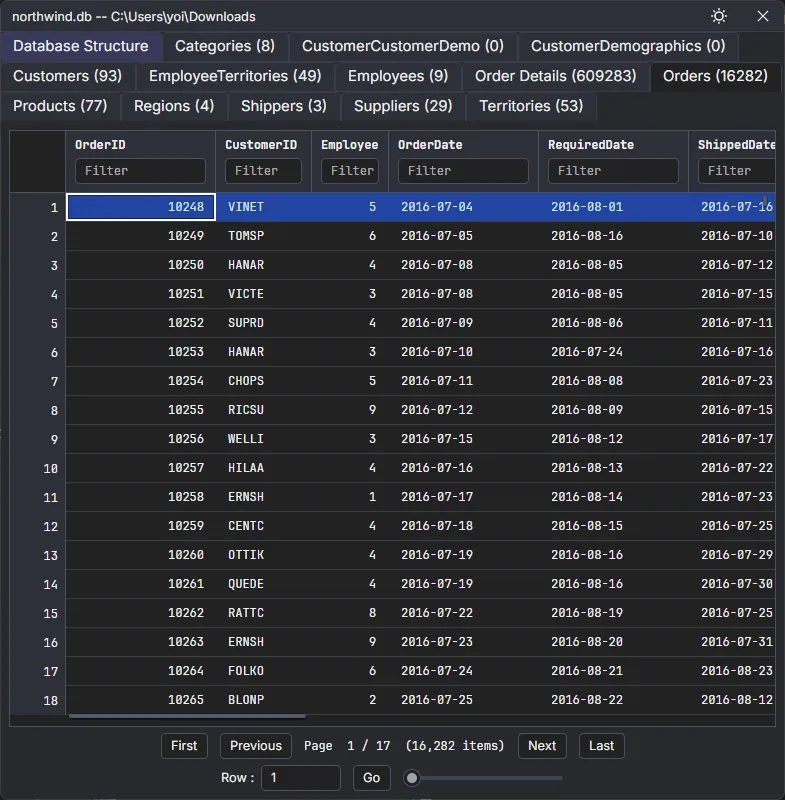Select OrderDate cell 2016-07-04
This screenshot has width=785, height=800.
463,207
